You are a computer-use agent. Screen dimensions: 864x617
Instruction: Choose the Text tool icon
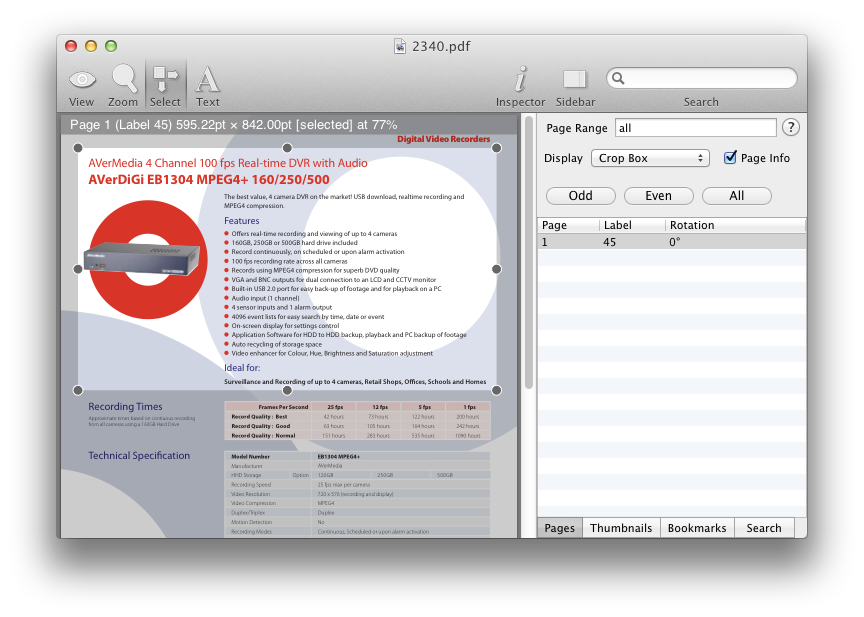[208, 79]
